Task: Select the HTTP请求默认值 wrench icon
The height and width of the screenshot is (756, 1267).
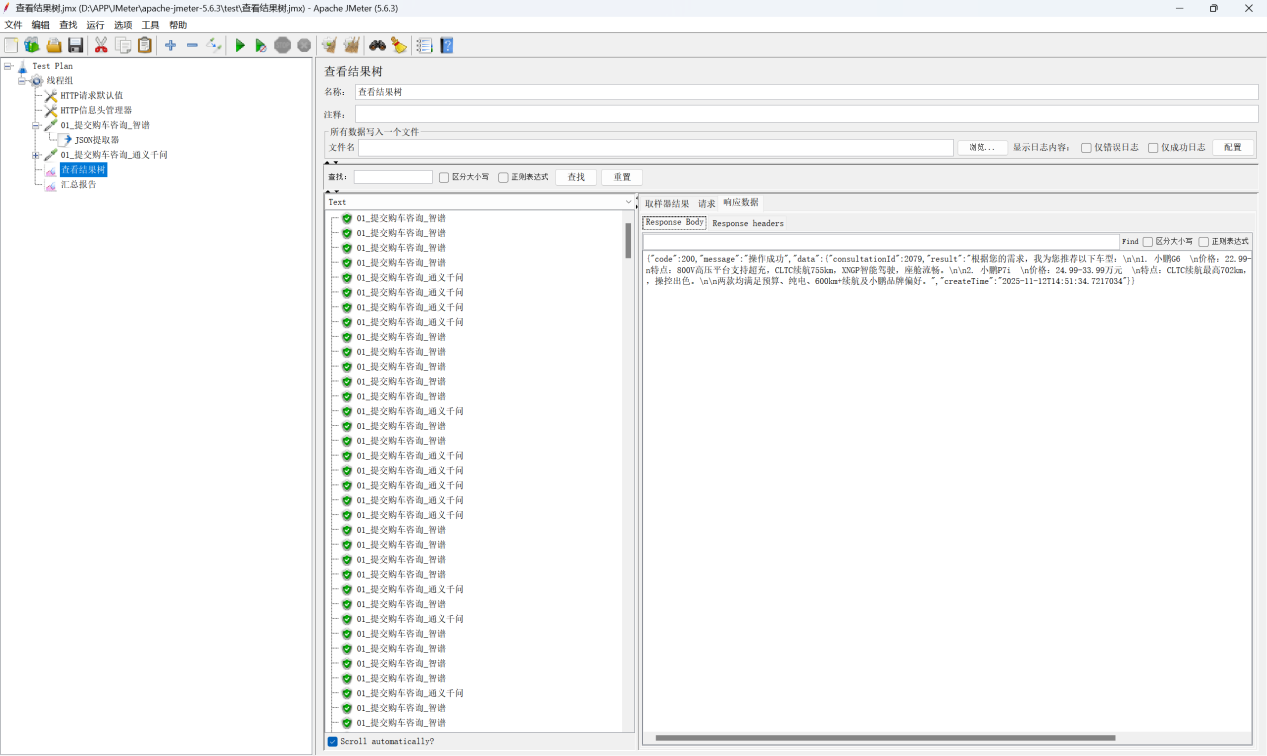Action: click(x=51, y=96)
